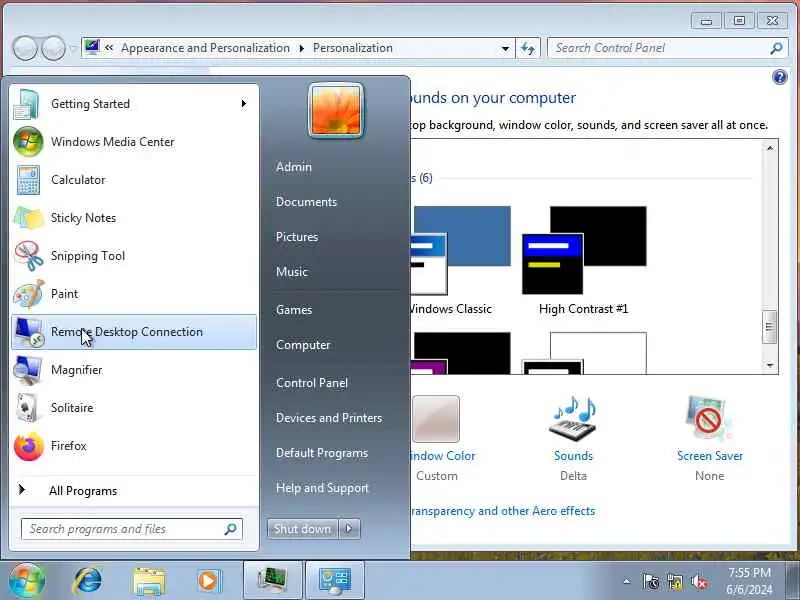
Task: Open Windows Explorer folder on taskbar
Action: click(148, 582)
